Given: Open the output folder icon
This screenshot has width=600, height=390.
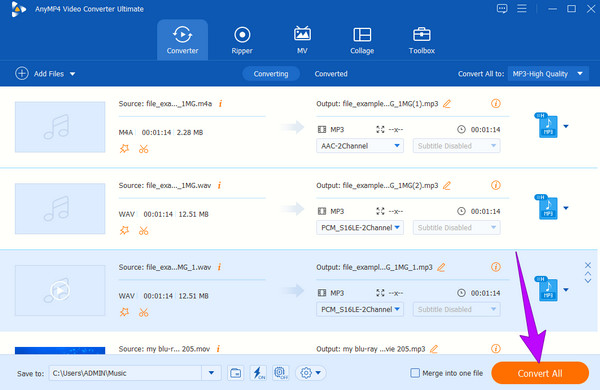Looking at the screenshot, I should (x=235, y=373).
